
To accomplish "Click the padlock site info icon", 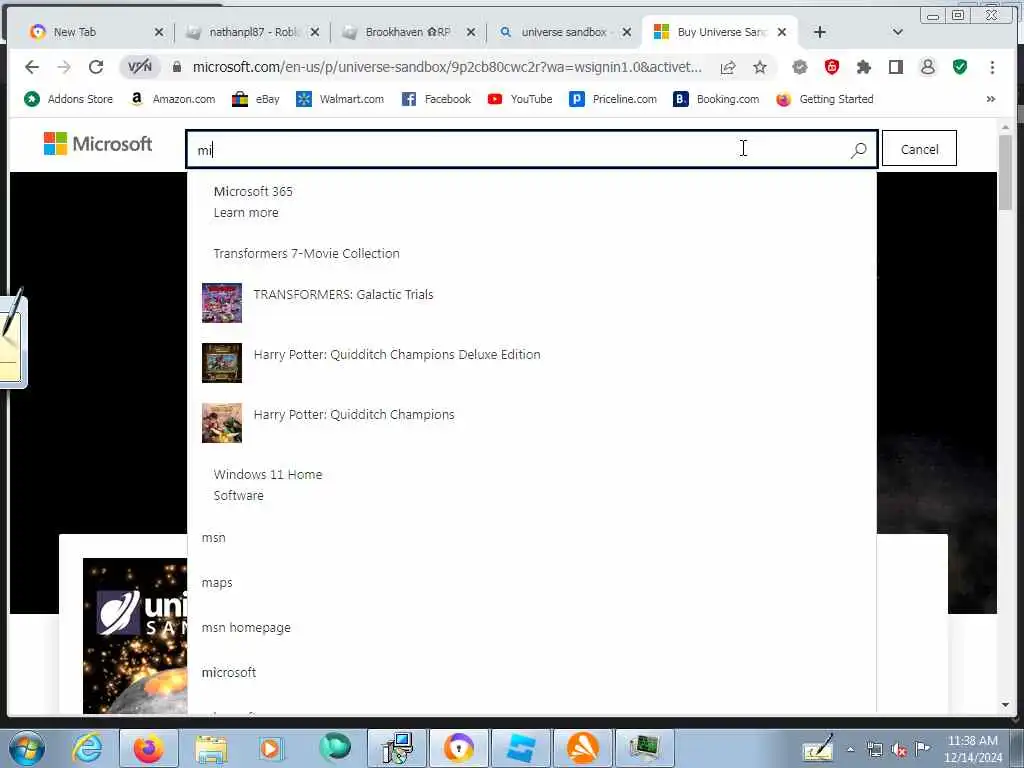I will coord(176,67).
